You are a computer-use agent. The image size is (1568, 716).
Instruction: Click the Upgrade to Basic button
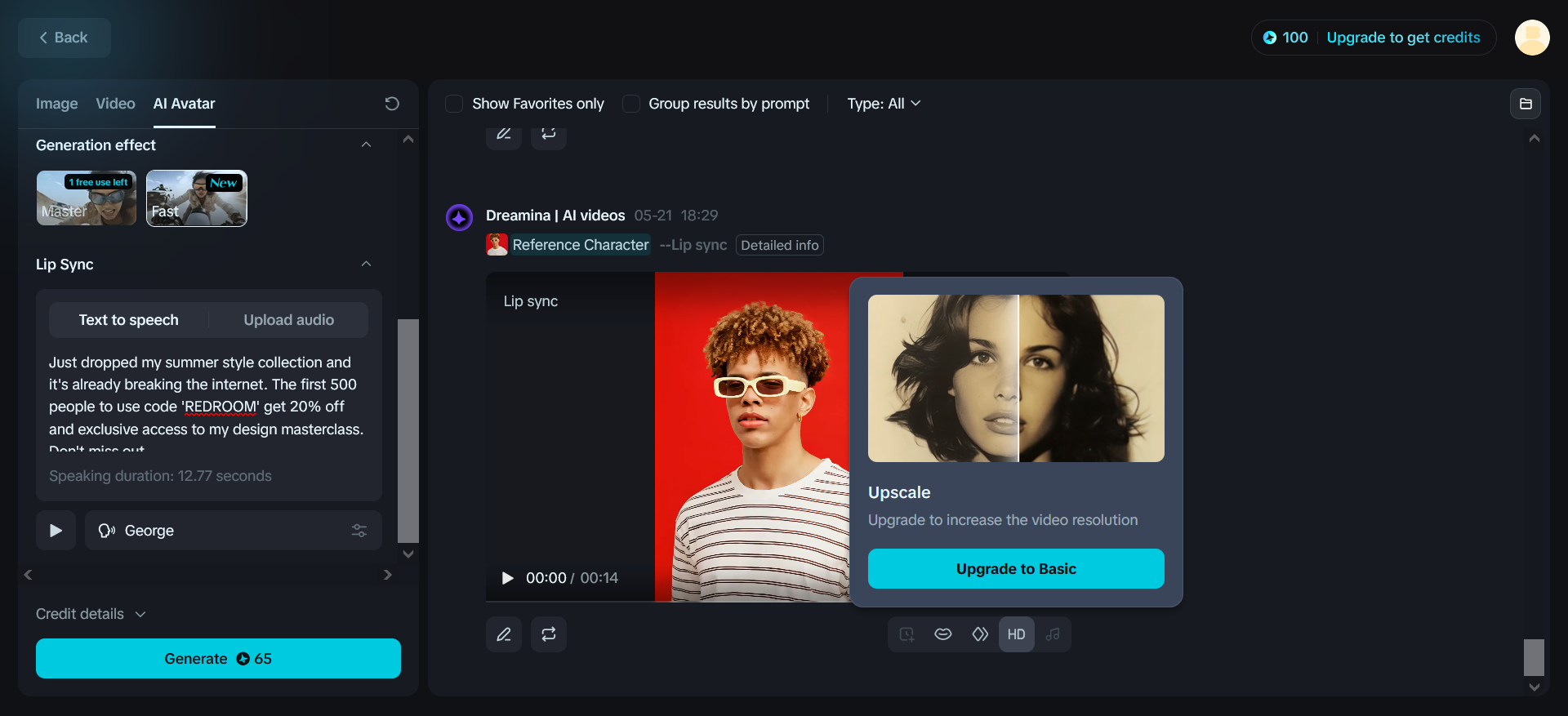click(x=1016, y=568)
